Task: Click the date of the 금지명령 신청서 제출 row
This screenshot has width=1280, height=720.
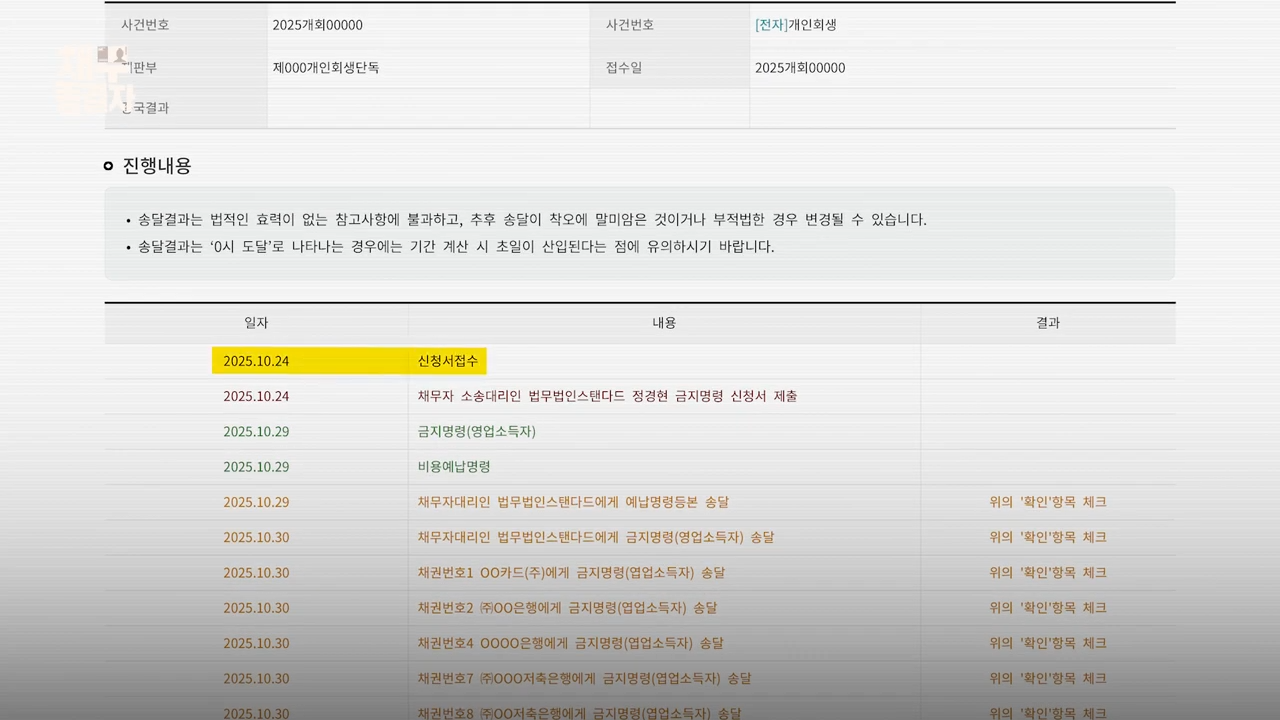Action: click(256, 396)
